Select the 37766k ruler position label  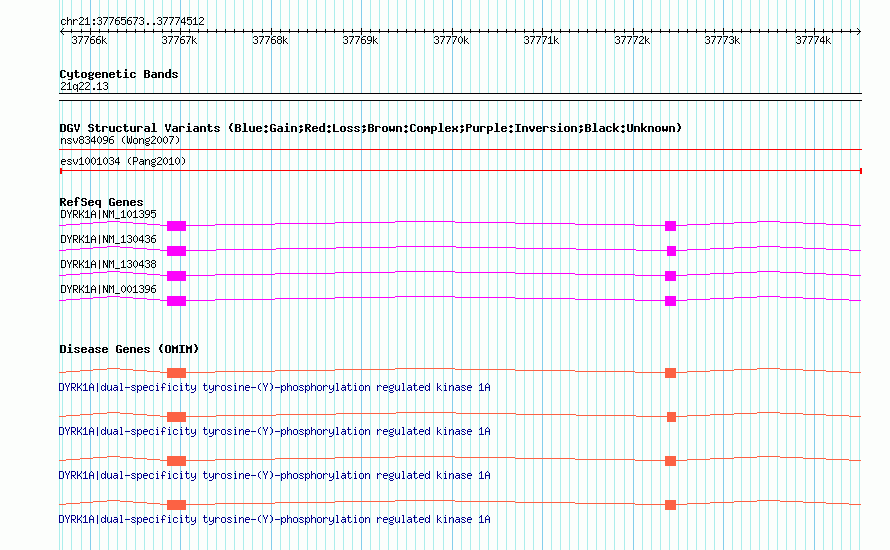[x=89, y=40]
